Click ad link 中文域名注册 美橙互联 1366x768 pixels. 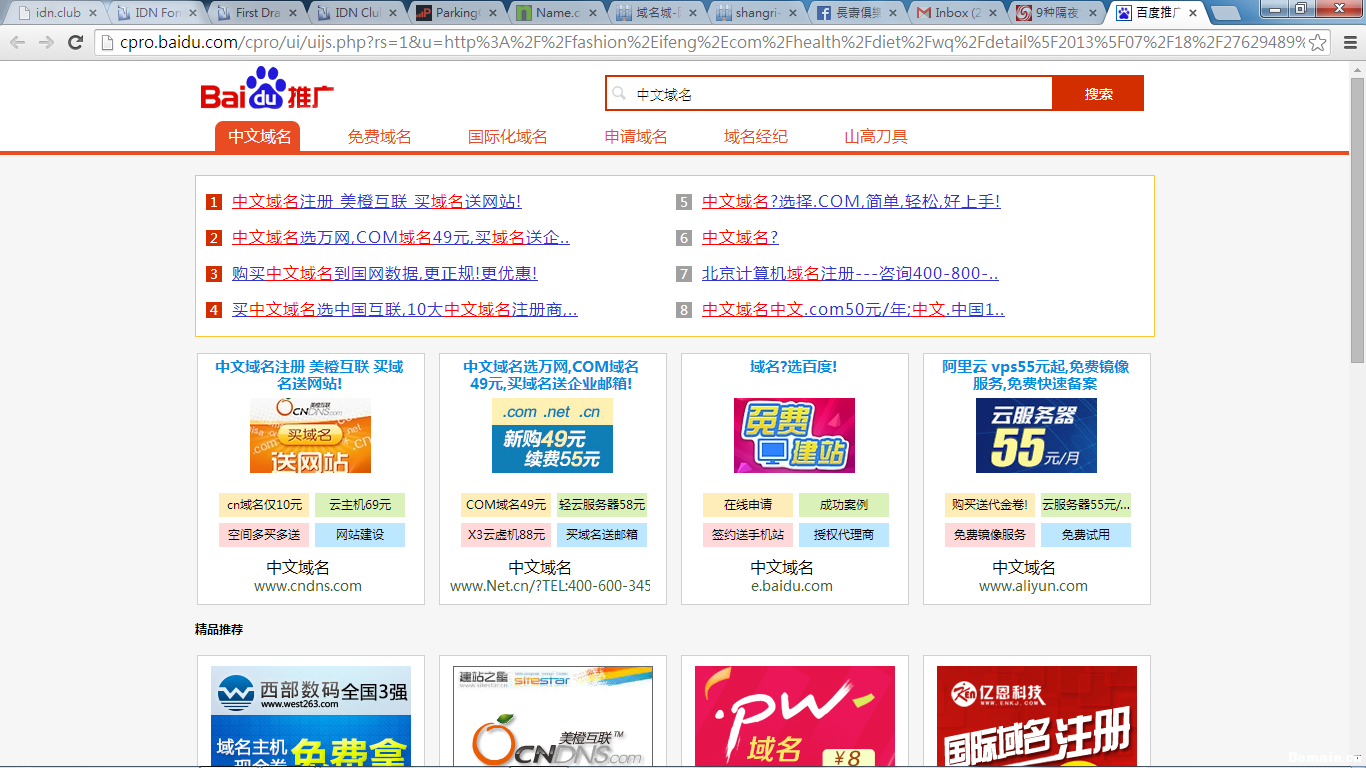(376, 201)
